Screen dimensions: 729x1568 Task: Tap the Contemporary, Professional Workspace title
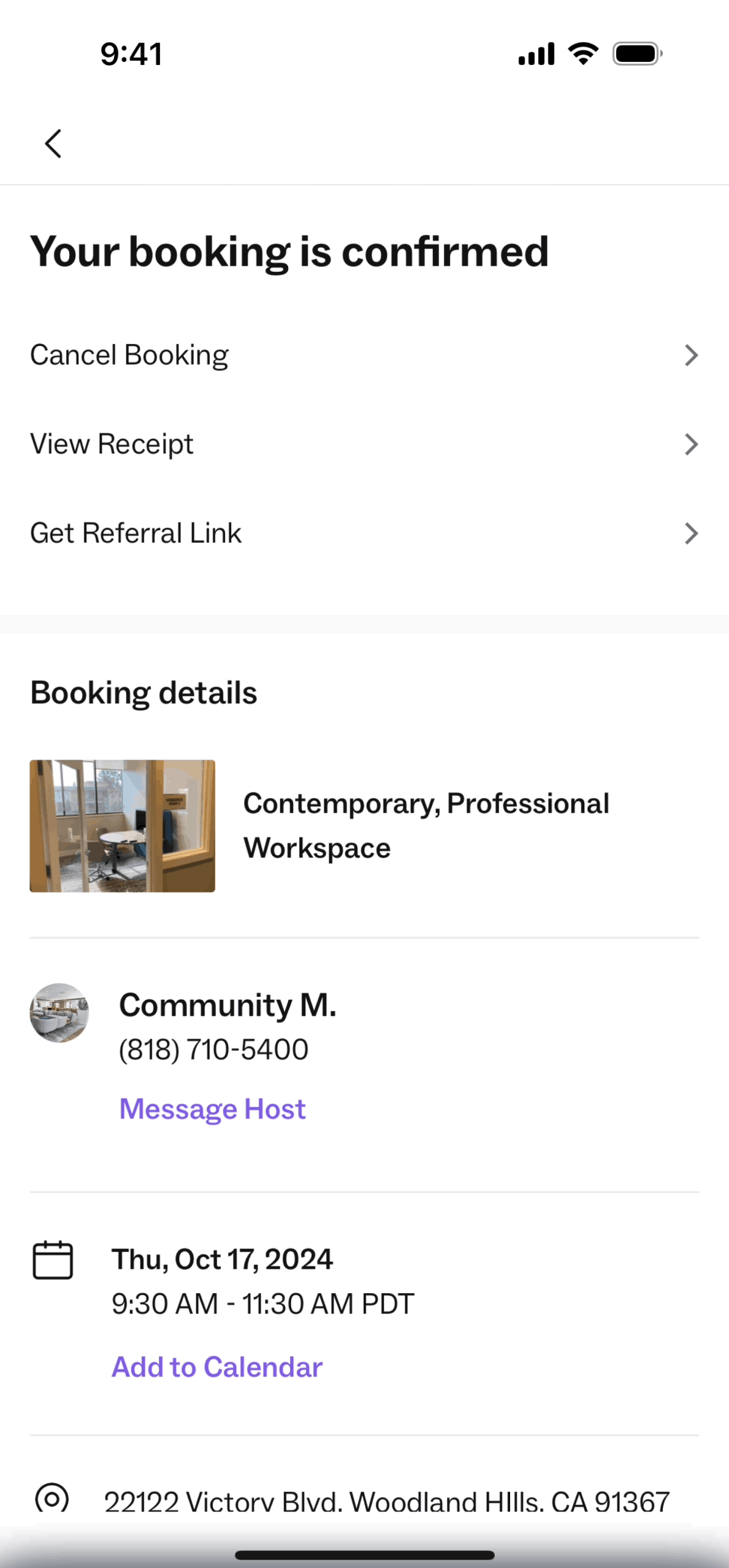coord(426,826)
